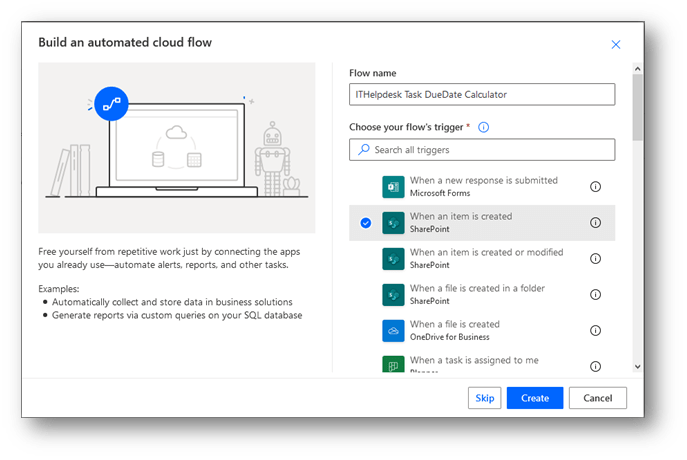
Task: Click SharePoint icon for file created in folder
Action: click(393, 295)
